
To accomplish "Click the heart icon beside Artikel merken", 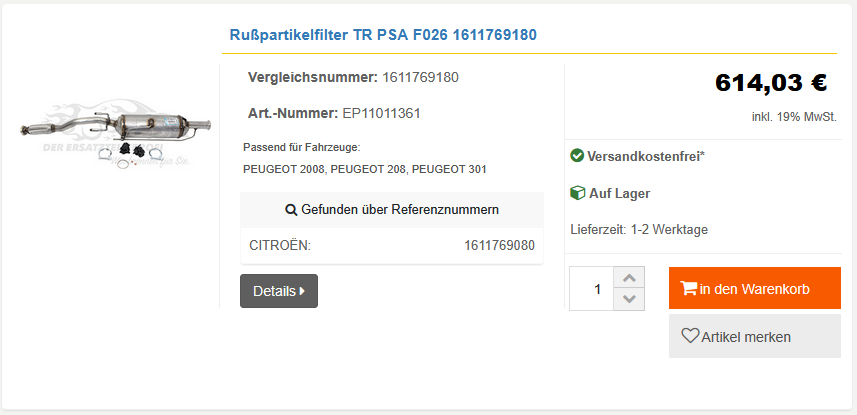I will (x=690, y=336).
